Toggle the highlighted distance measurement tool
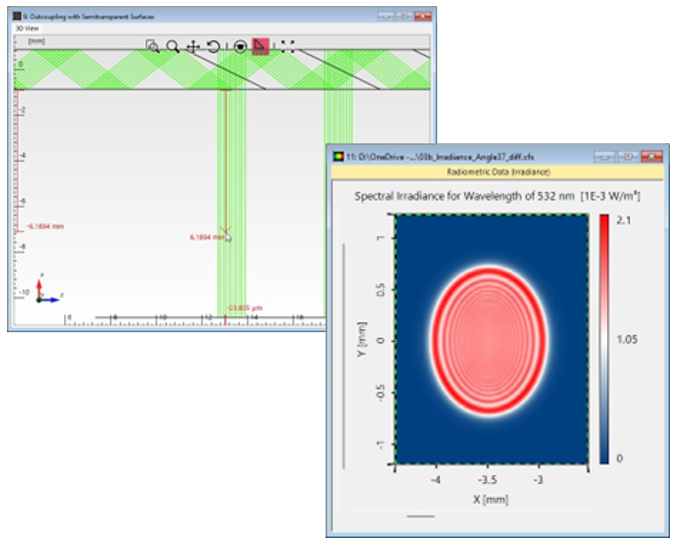Screen dimensions: 675x544 coord(260,46)
